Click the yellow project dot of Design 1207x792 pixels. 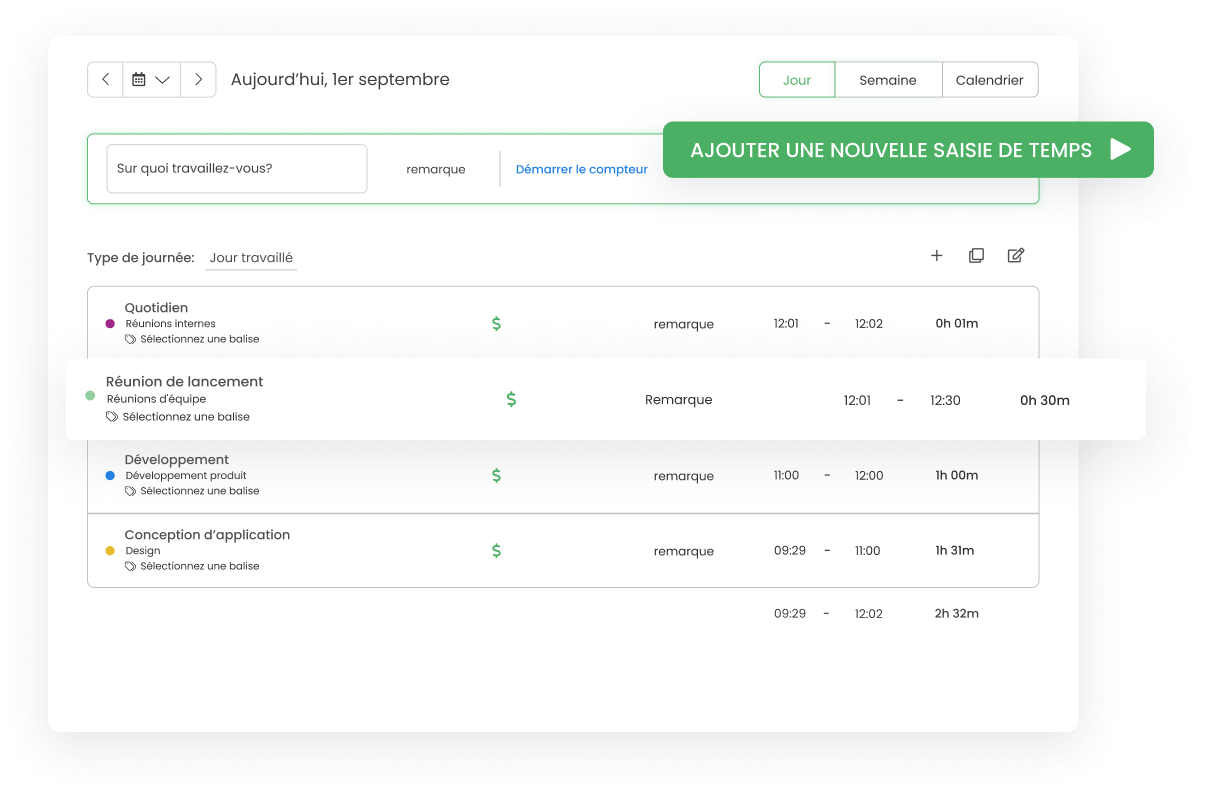pos(110,551)
